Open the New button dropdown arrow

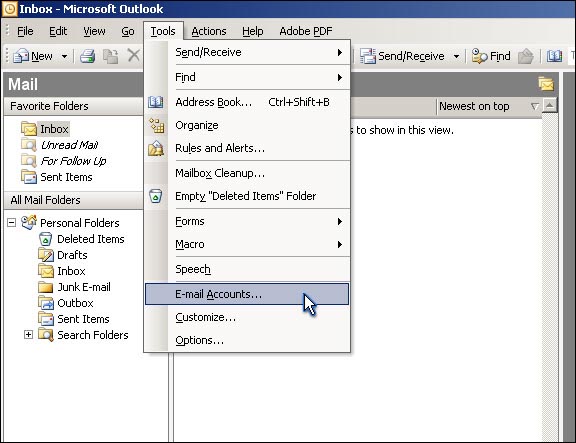tap(64, 57)
